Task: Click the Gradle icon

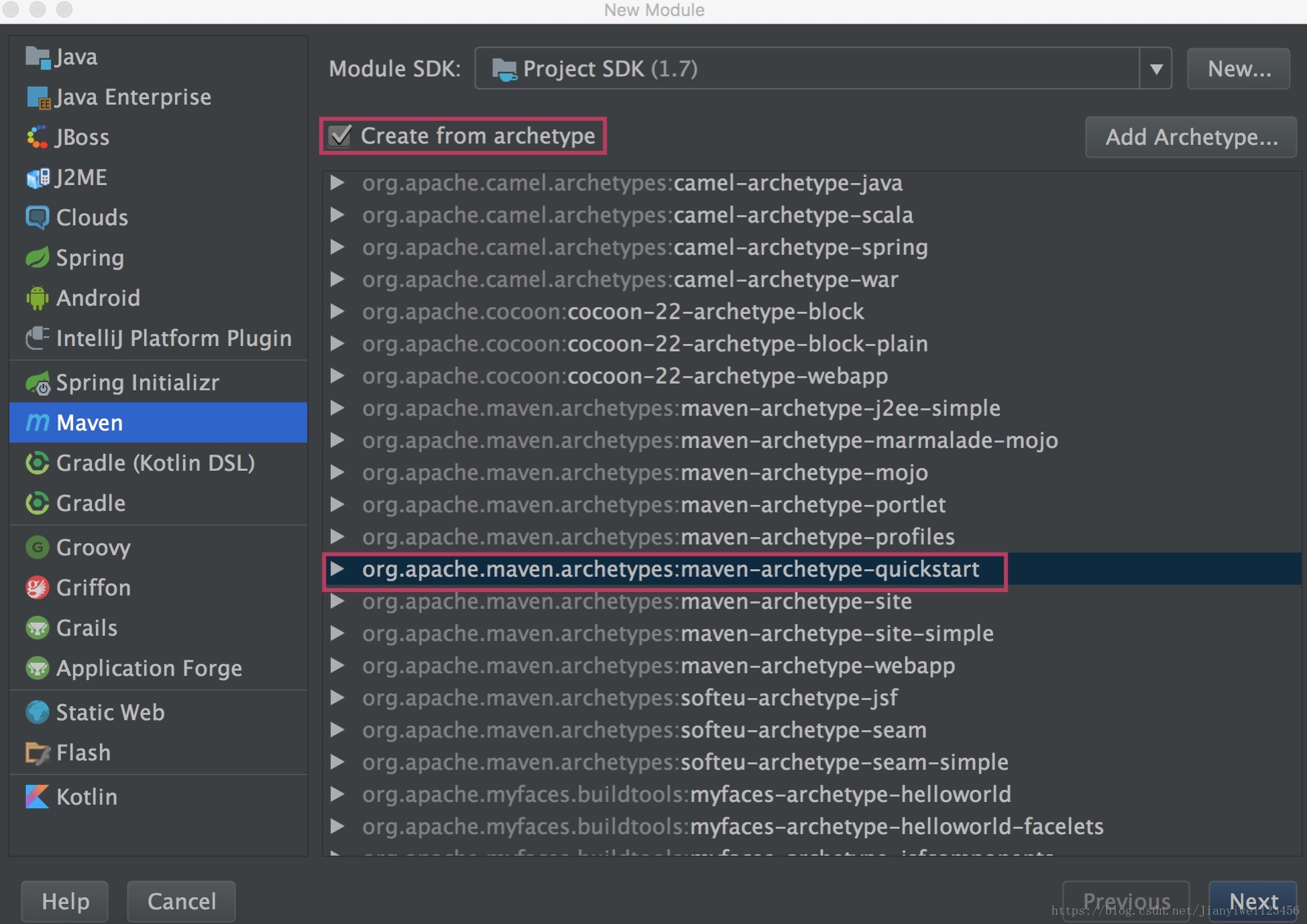Action: (38, 504)
